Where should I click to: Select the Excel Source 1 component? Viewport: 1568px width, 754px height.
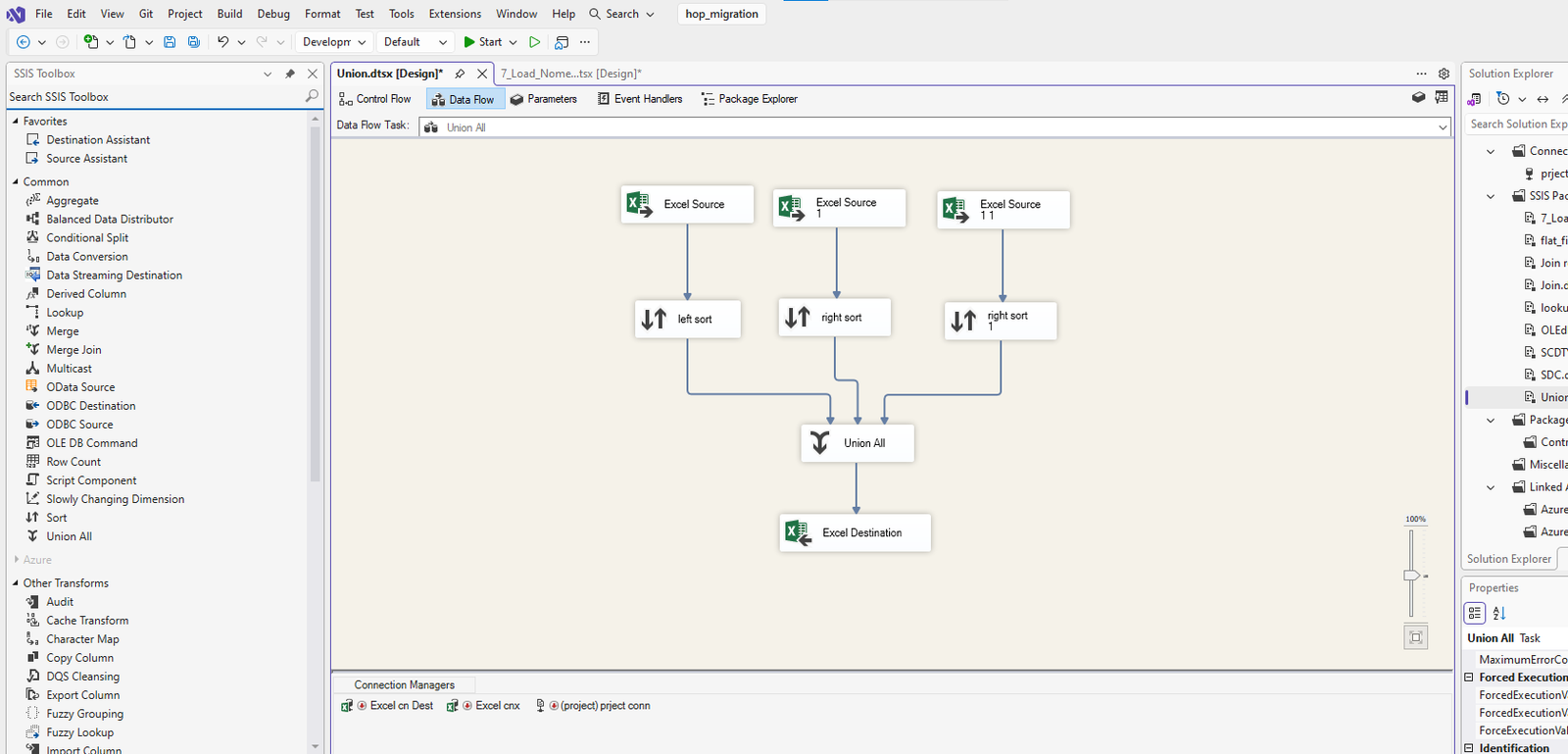tap(839, 208)
